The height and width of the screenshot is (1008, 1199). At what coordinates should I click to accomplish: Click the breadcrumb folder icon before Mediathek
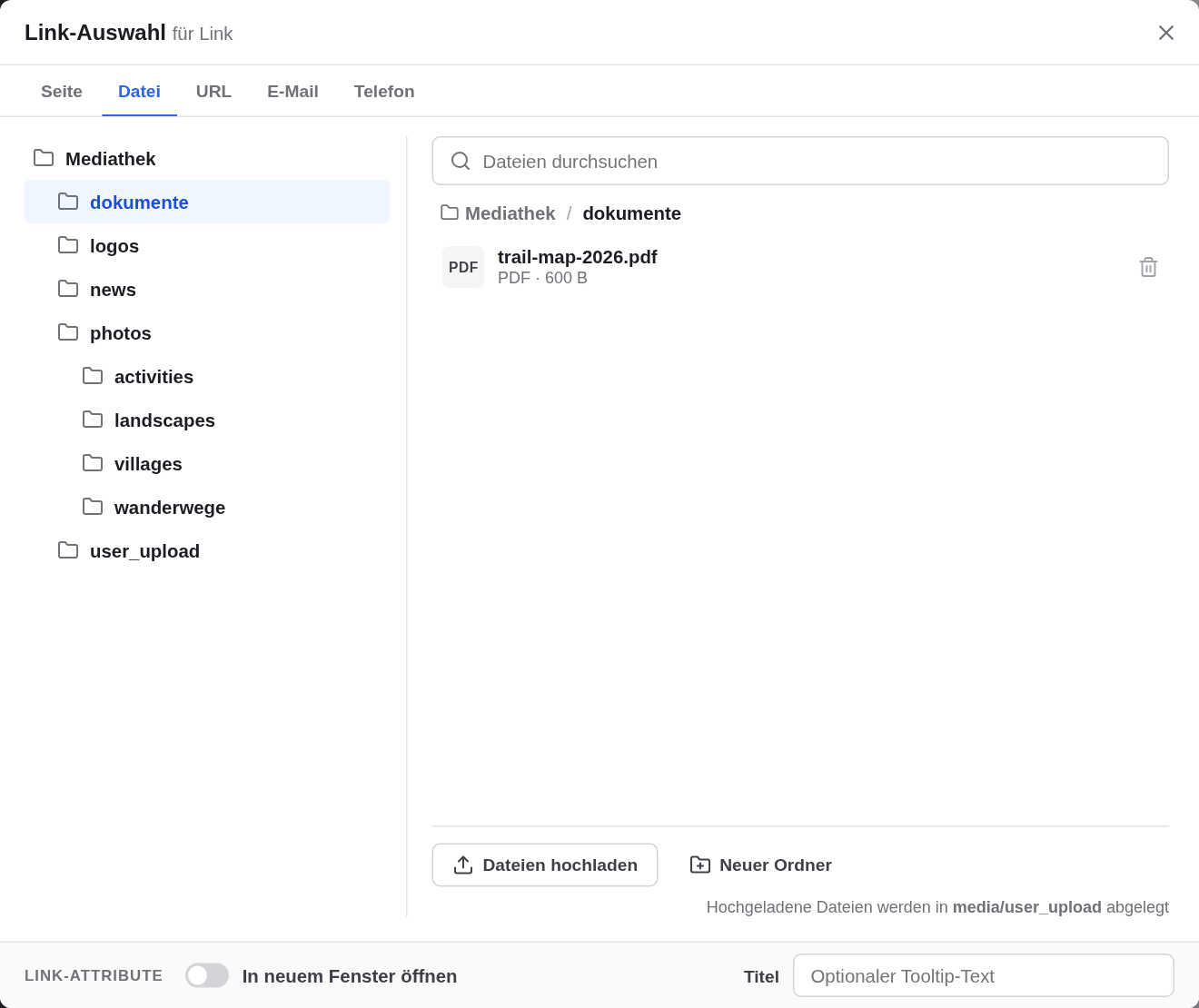[x=450, y=212]
